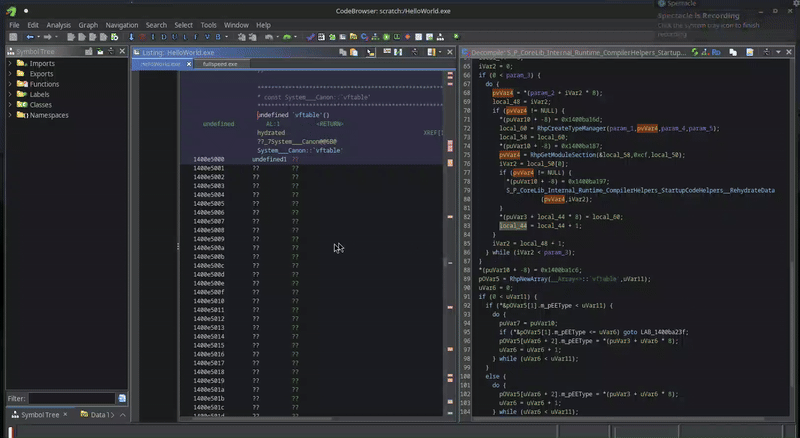Toggle the blue navigation direction arrow
The height and width of the screenshot is (438, 800).
coord(131,37)
